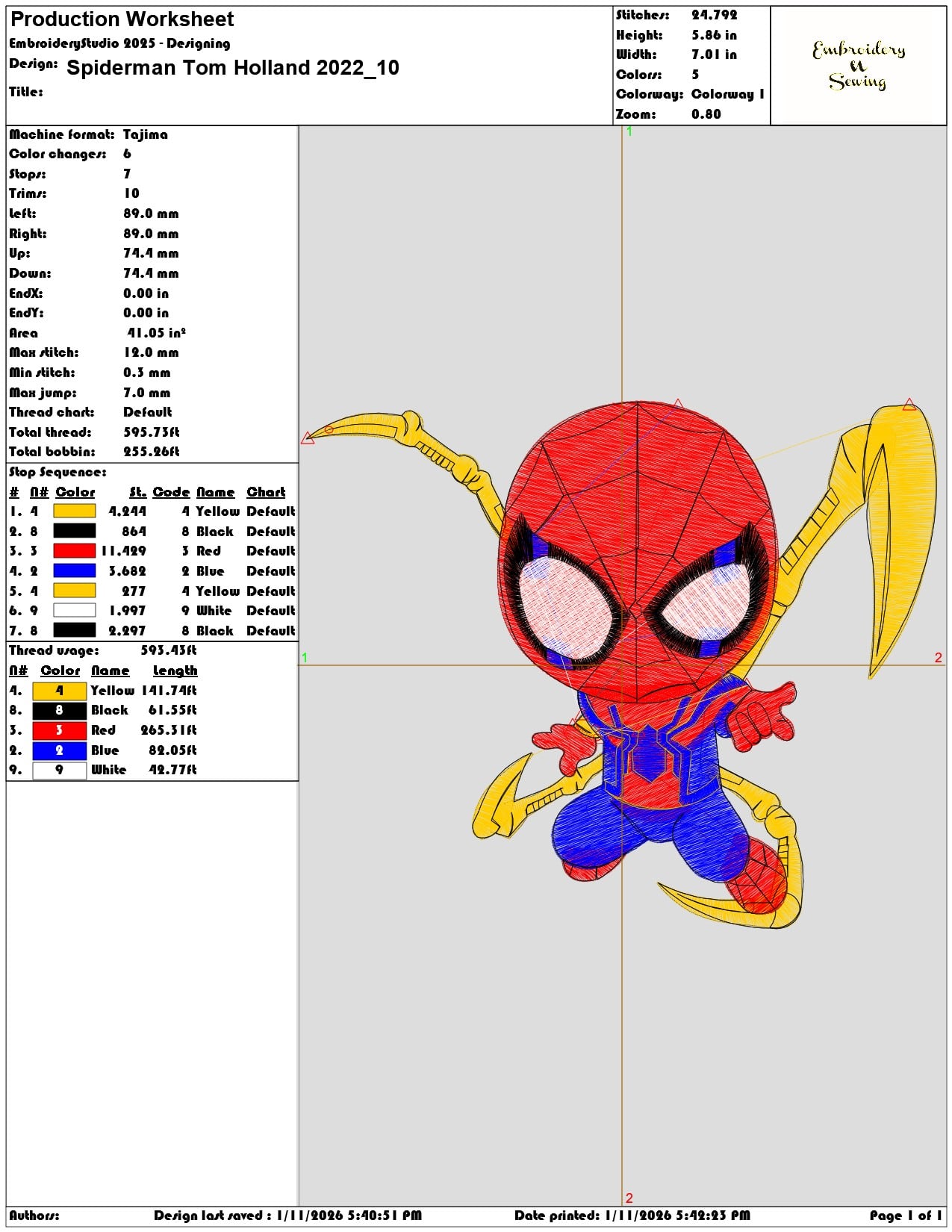Image resolution: width=952 pixels, height=1232 pixels.
Task: Click the Trims value 10
Action: (x=131, y=193)
